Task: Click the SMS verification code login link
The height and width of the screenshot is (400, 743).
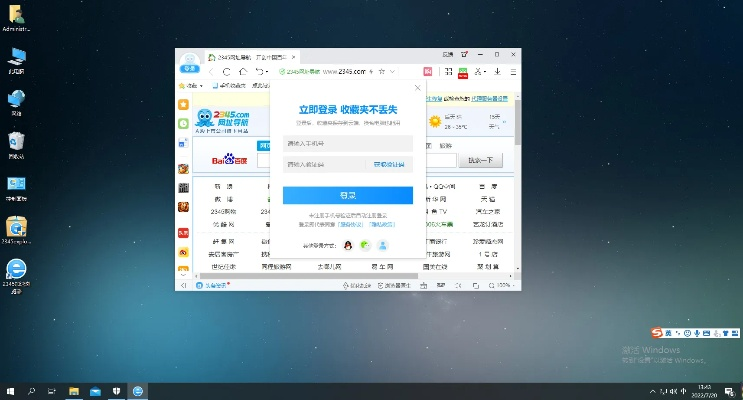Action: click(x=389, y=164)
